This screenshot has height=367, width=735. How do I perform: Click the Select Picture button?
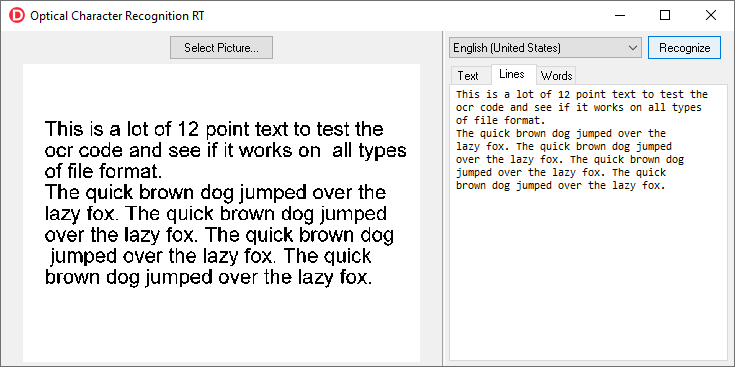(x=221, y=48)
